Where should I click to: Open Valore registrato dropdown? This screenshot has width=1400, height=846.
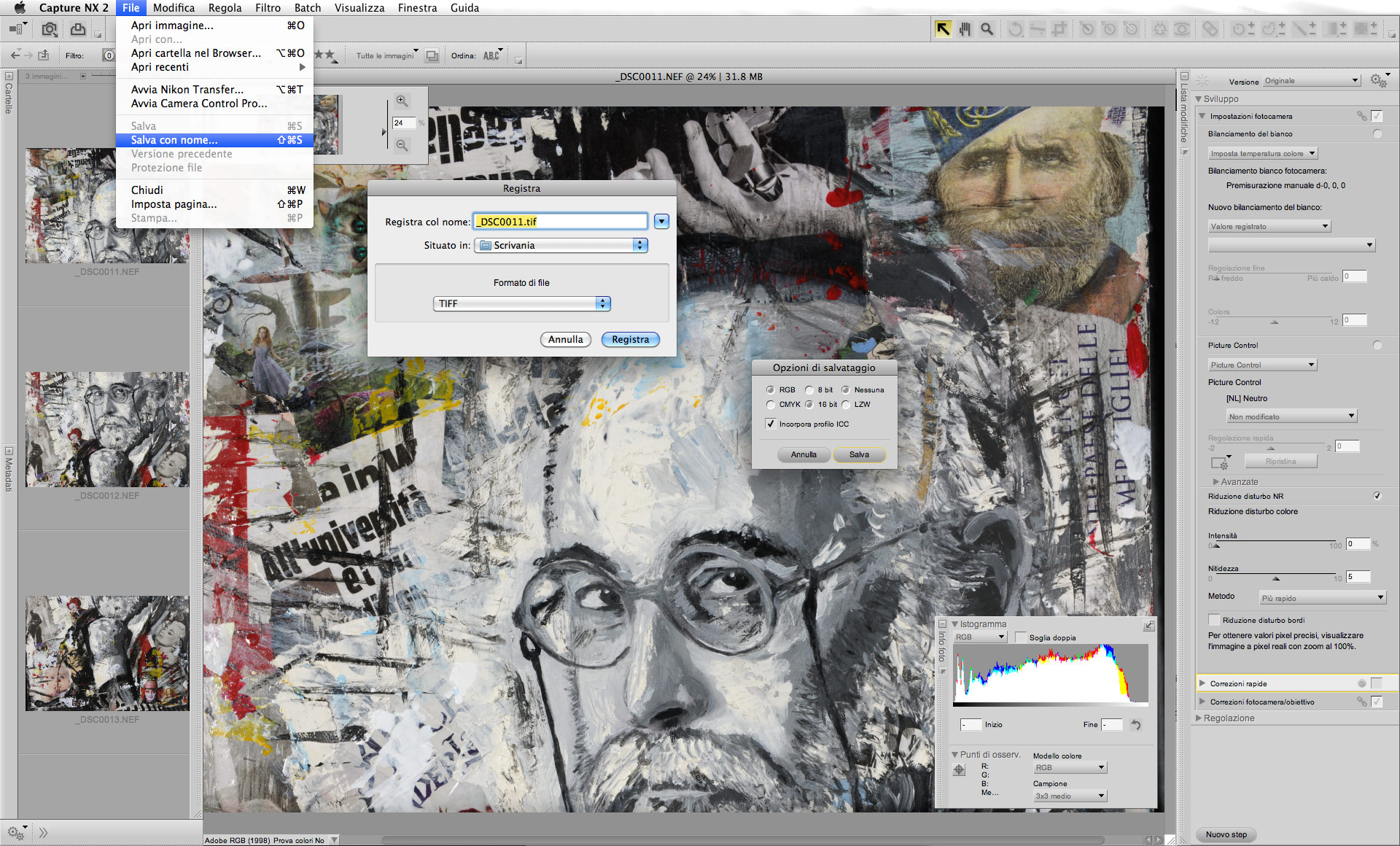(x=1269, y=227)
